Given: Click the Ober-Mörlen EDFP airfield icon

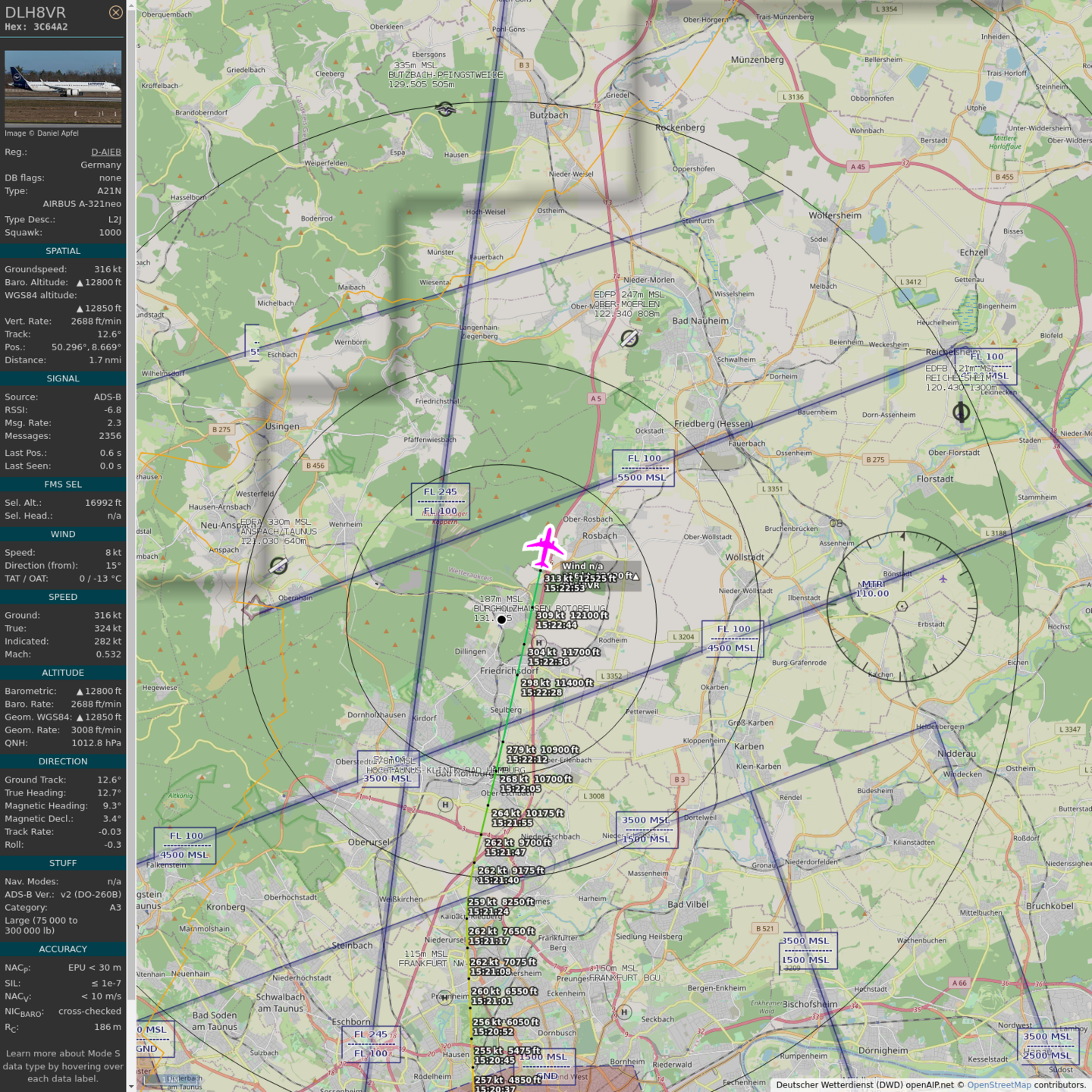Looking at the screenshot, I should (629, 338).
